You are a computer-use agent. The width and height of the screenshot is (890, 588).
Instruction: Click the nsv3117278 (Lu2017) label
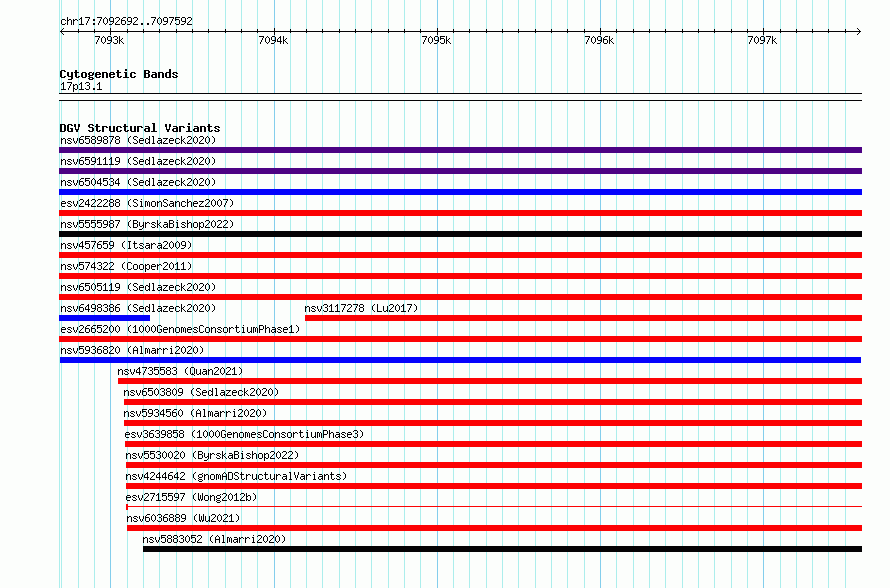361,308
